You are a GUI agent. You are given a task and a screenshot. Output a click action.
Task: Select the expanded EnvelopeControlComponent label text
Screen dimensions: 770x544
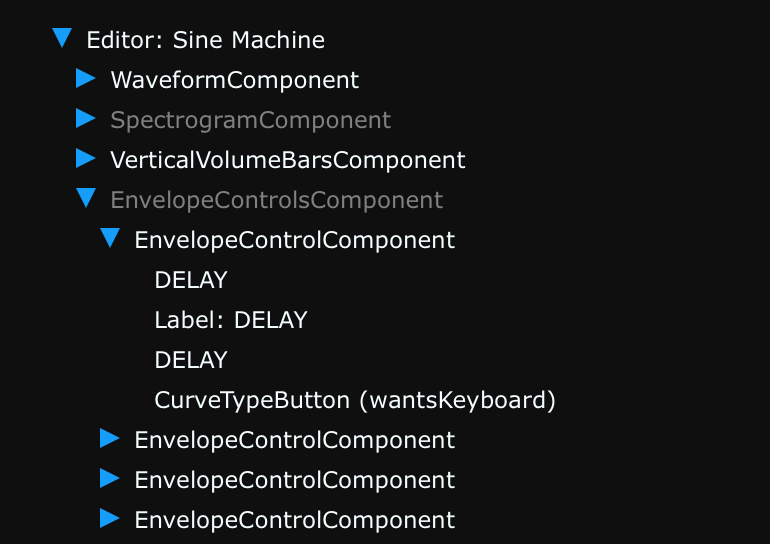coord(295,240)
